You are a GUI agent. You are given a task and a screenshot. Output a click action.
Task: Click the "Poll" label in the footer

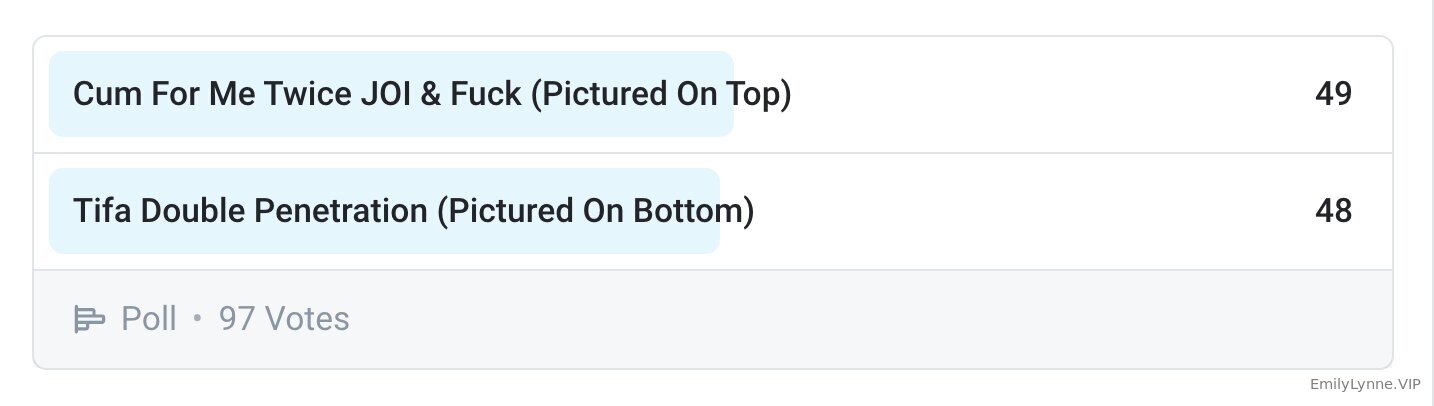(149, 319)
